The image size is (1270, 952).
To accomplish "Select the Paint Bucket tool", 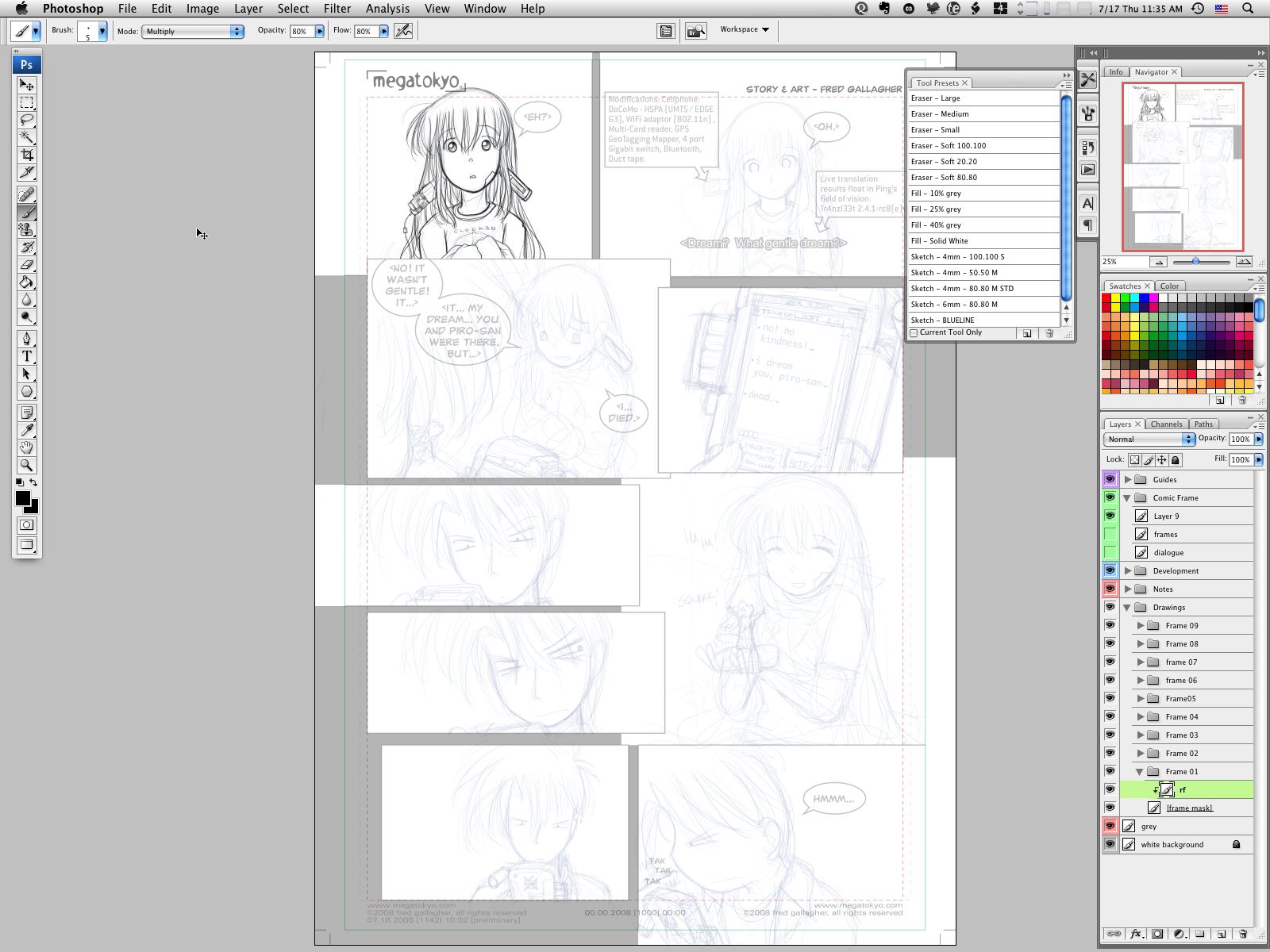I will pyautogui.click(x=27, y=282).
